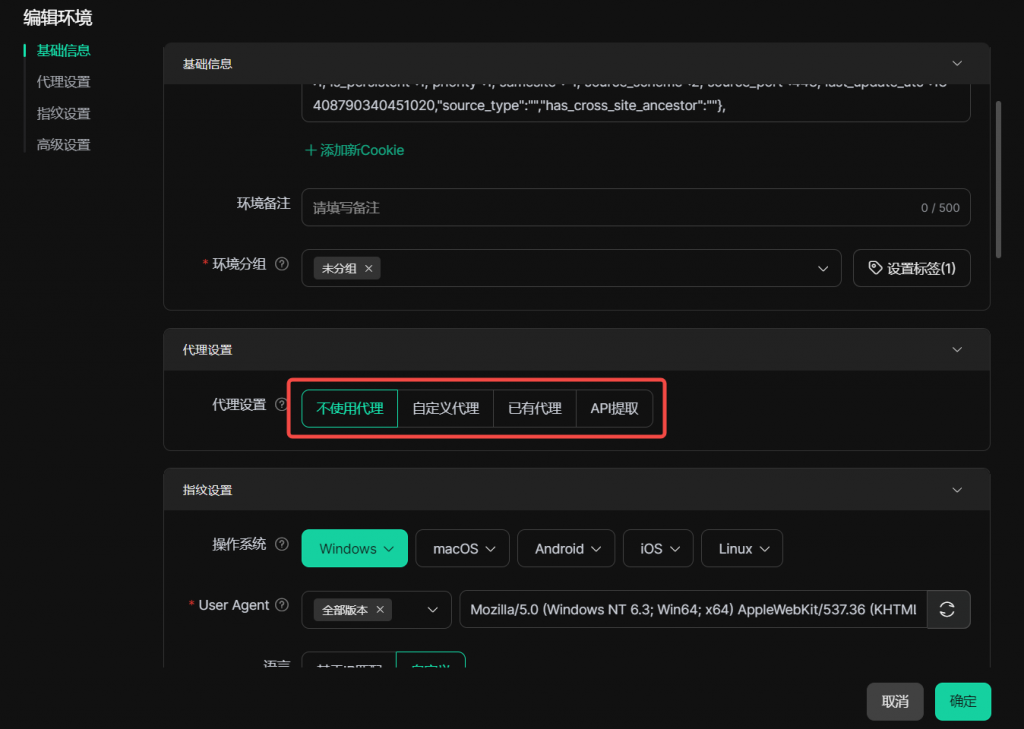Image resolution: width=1024 pixels, height=729 pixels.
Task: Remove the 全部版本 tag with x
Action: coord(380,609)
